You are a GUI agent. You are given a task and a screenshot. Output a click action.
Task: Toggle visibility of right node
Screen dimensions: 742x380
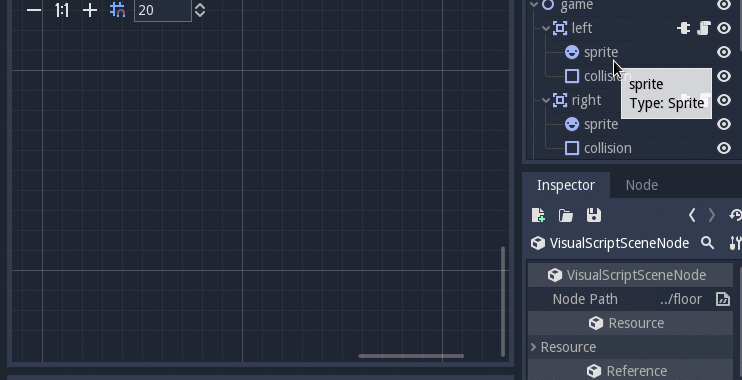pyautogui.click(x=724, y=100)
